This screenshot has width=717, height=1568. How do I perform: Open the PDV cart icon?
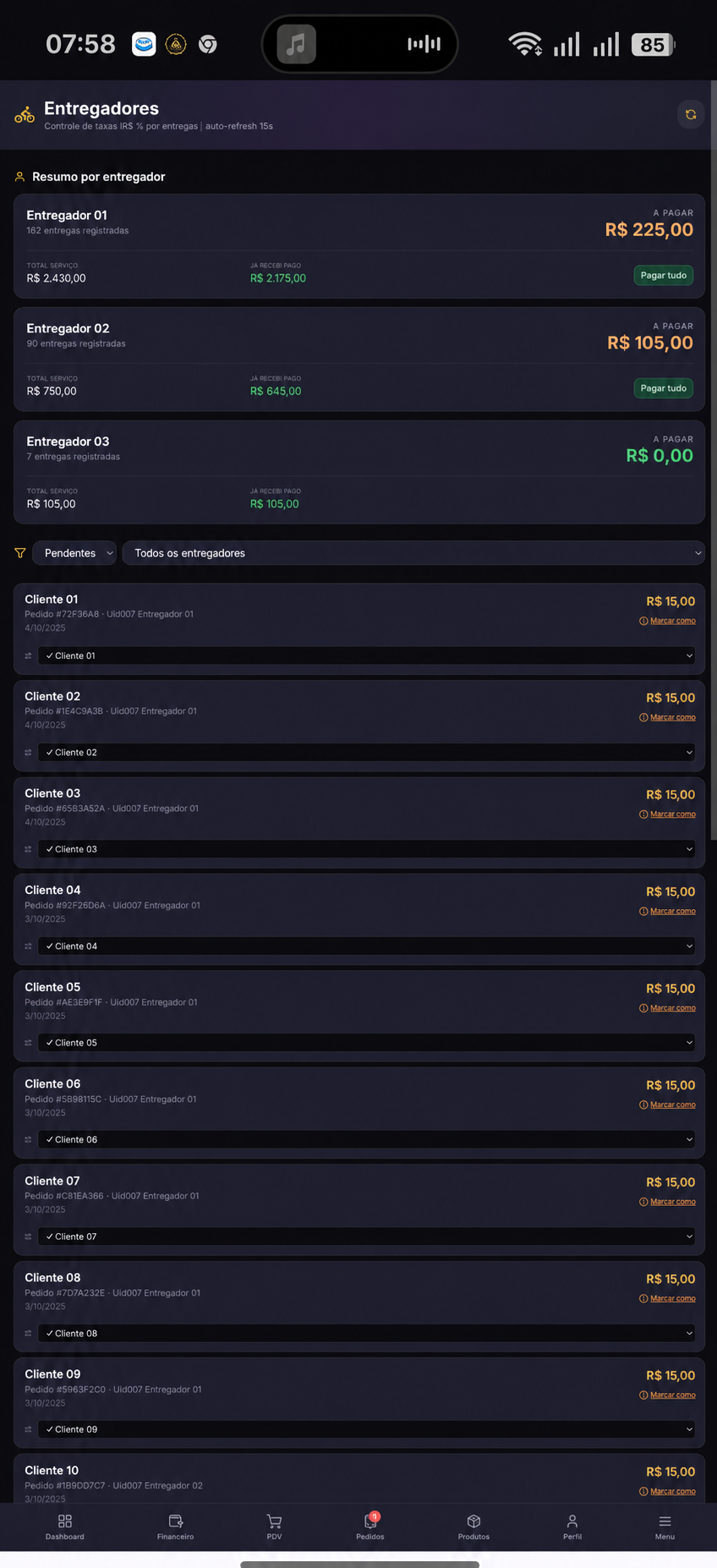[x=274, y=1521]
